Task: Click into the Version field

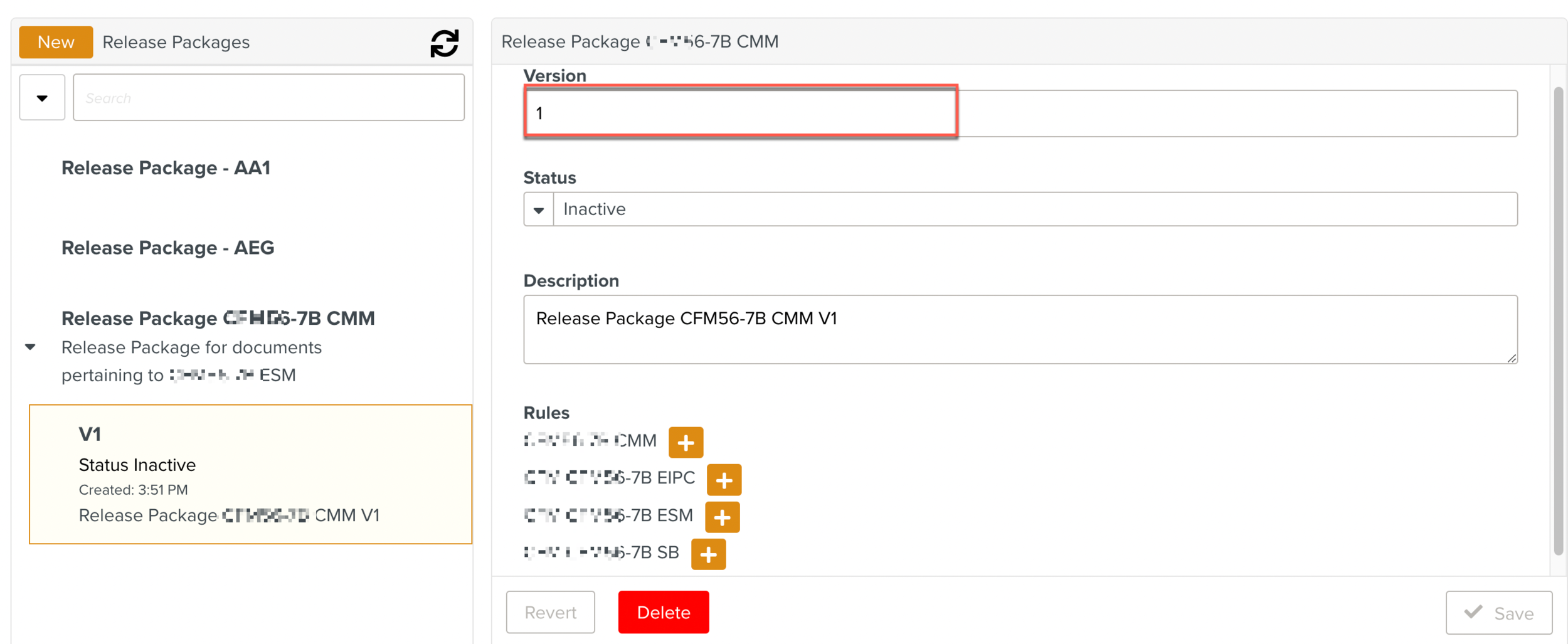Action: pyautogui.click(x=740, y=113)
